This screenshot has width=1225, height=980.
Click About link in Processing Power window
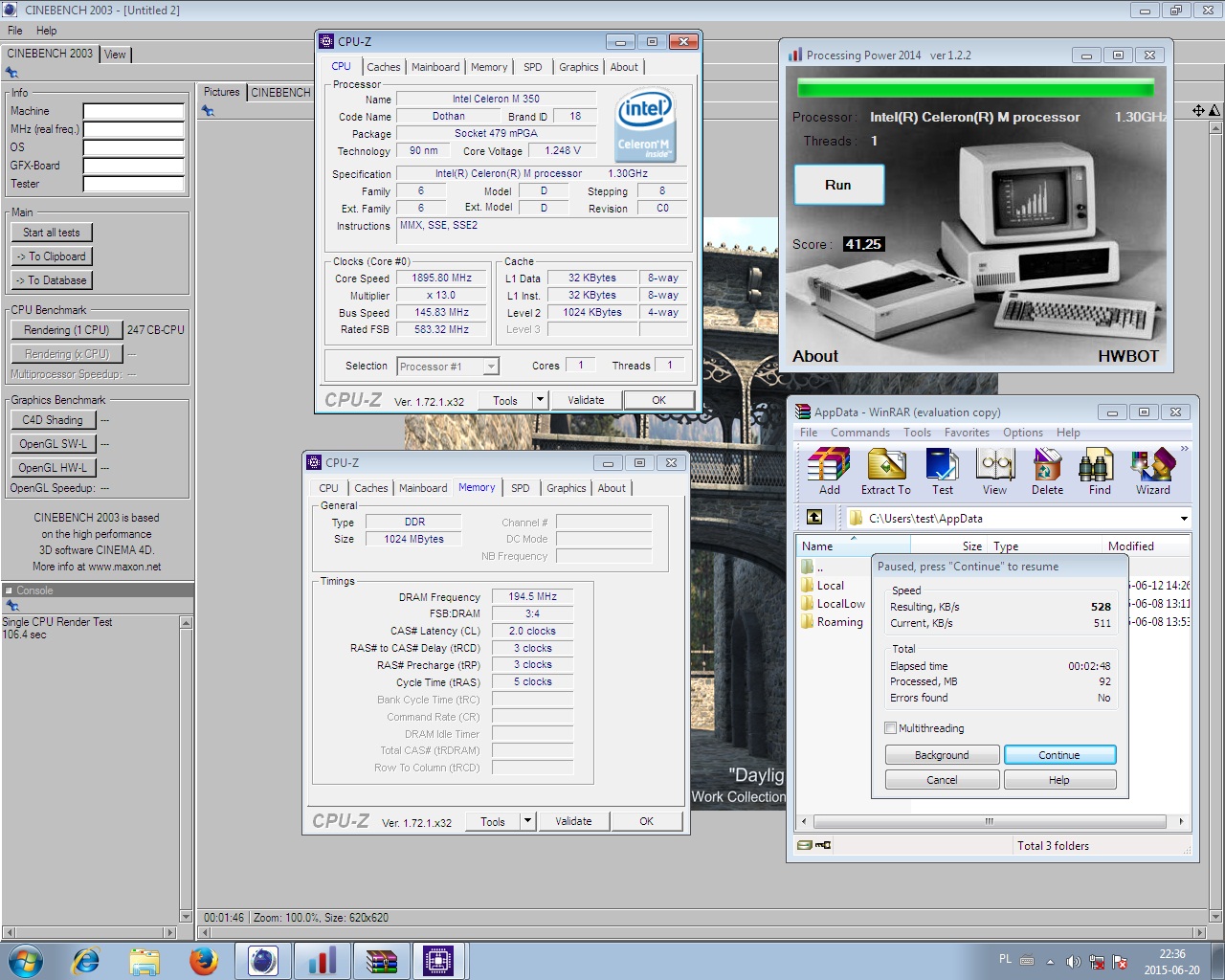click(815, 356)
